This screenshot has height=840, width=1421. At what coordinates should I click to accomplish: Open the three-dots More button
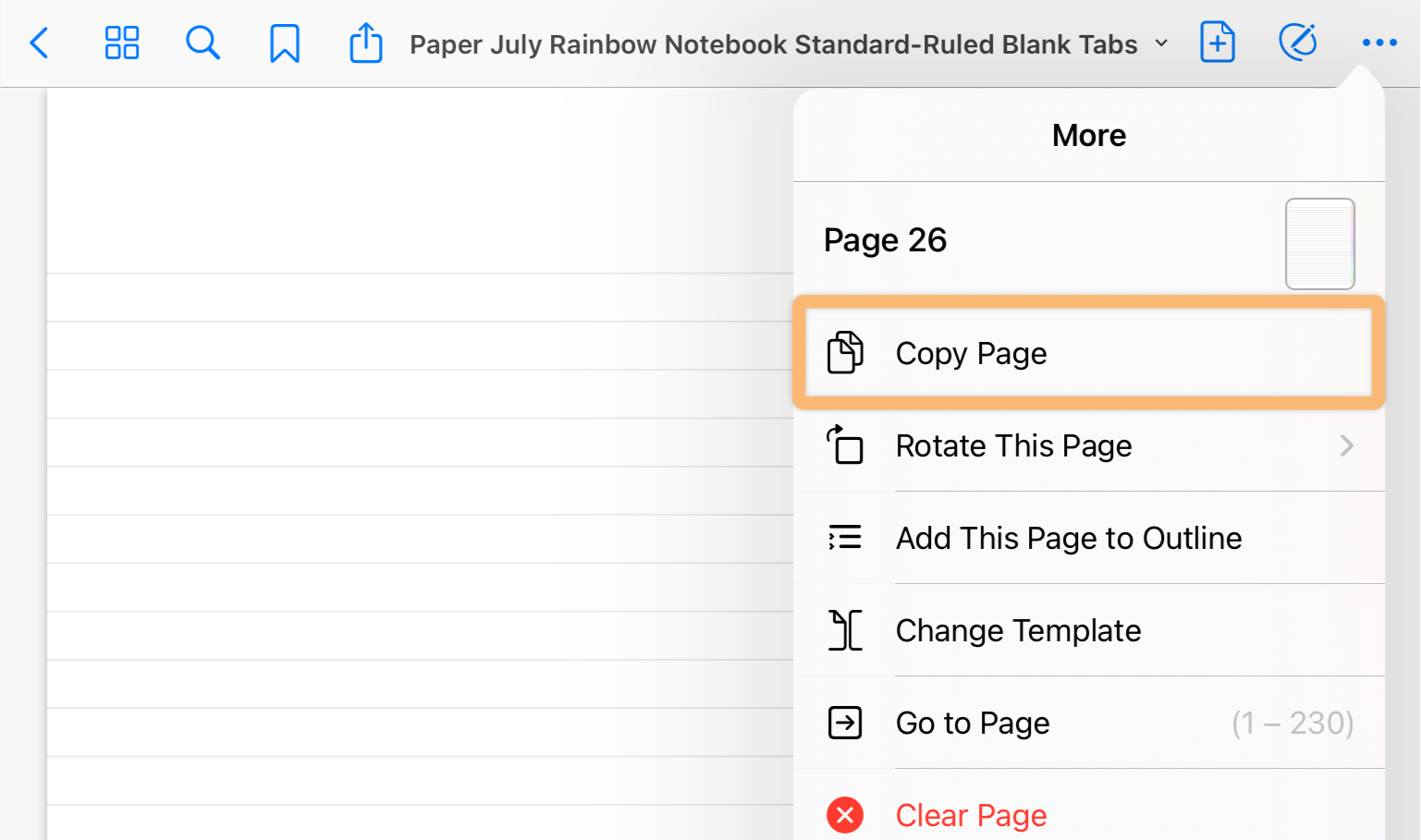[1379, 43]
